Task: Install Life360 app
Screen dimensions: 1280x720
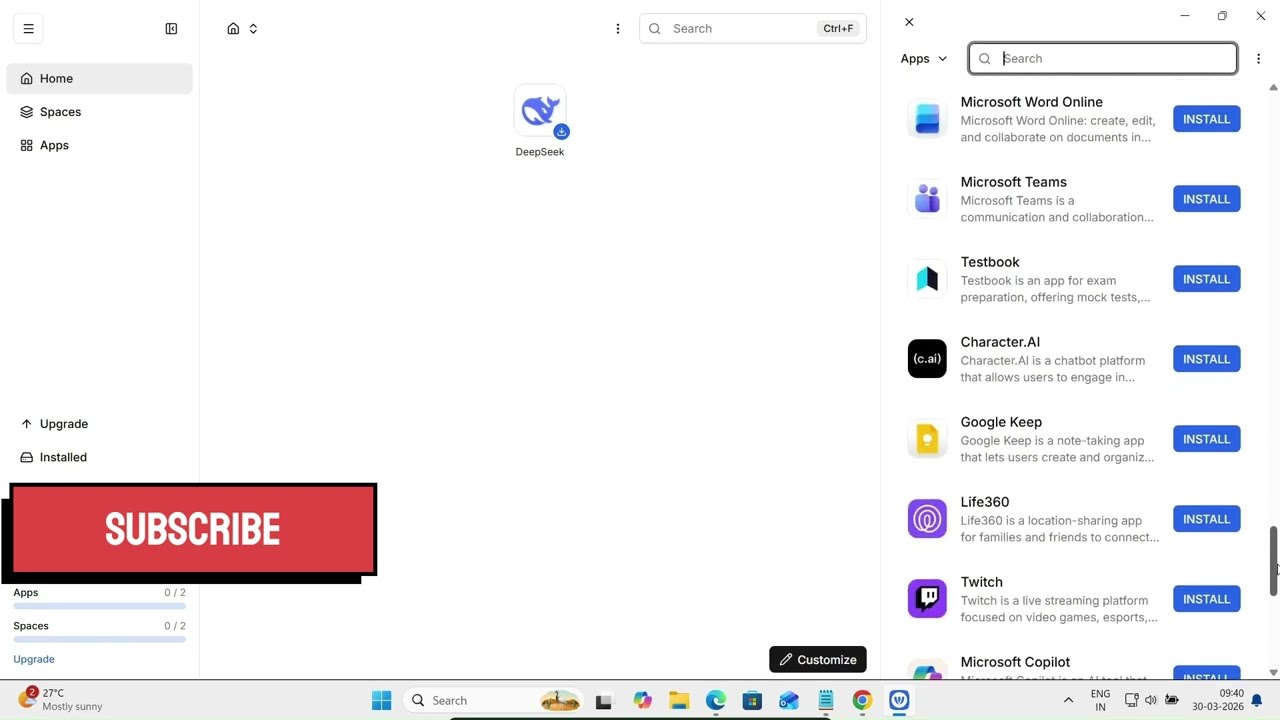Action: tap(1207, 519)
